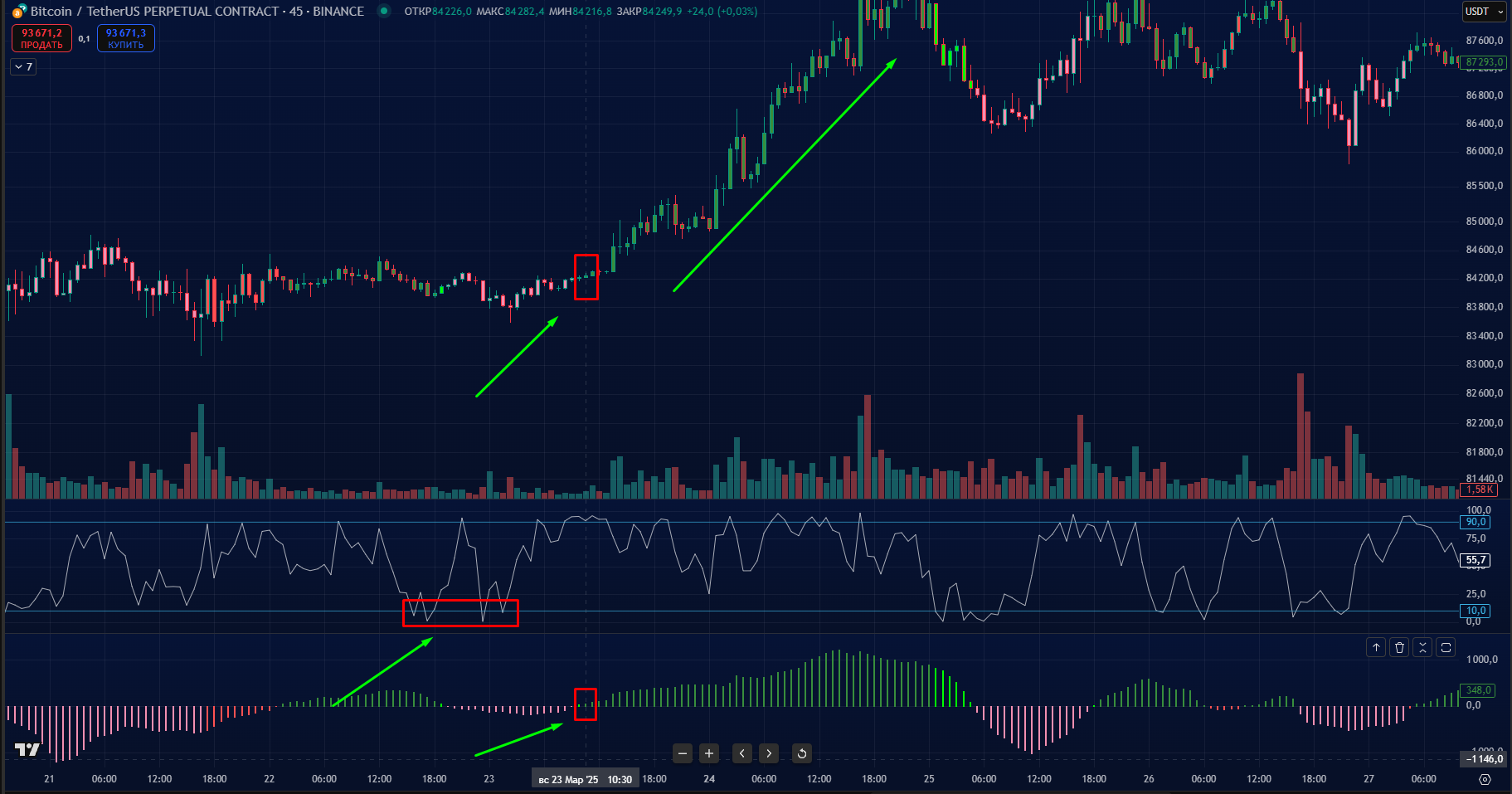
Task: Reset the chart view
Action: (802, 753)
